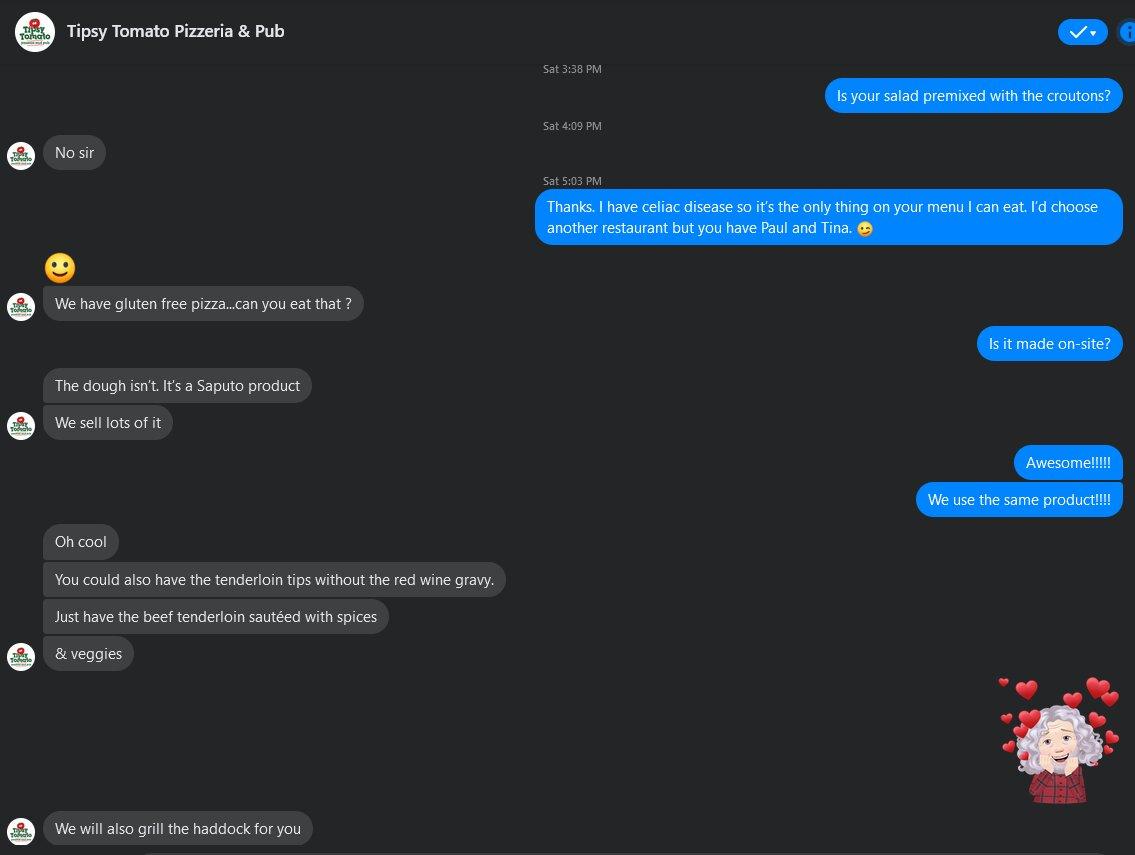Select the "Is it made on-site?" message bubble
Image resolution: width=1135 pixels, height=855 pixels.
coord(1049,344)
